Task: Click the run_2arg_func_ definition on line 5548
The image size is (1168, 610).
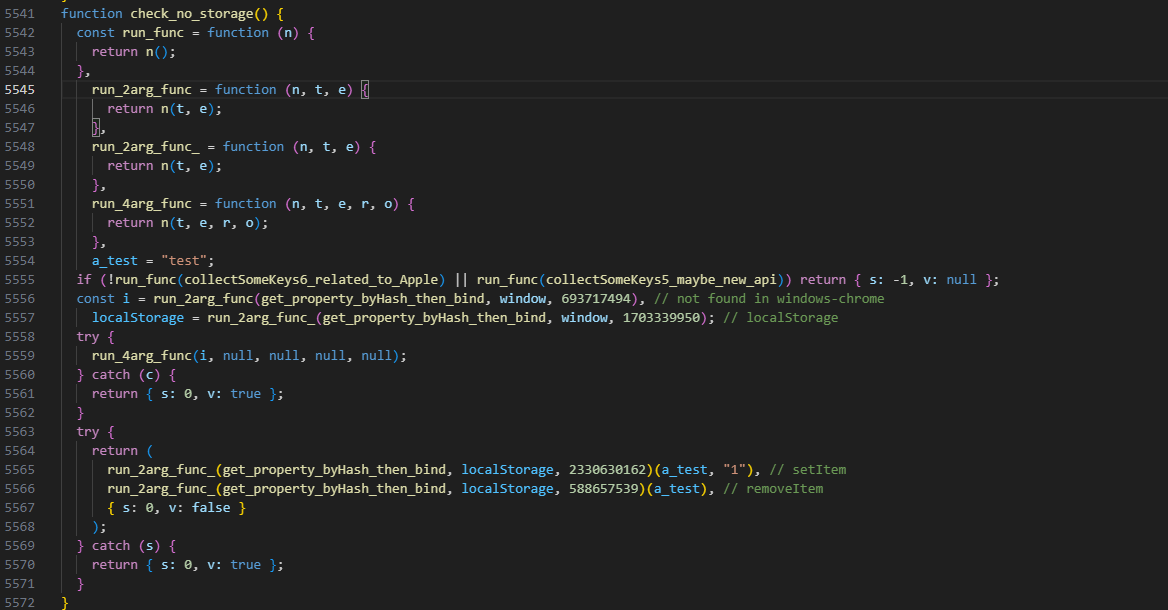Action: (145, 147)
